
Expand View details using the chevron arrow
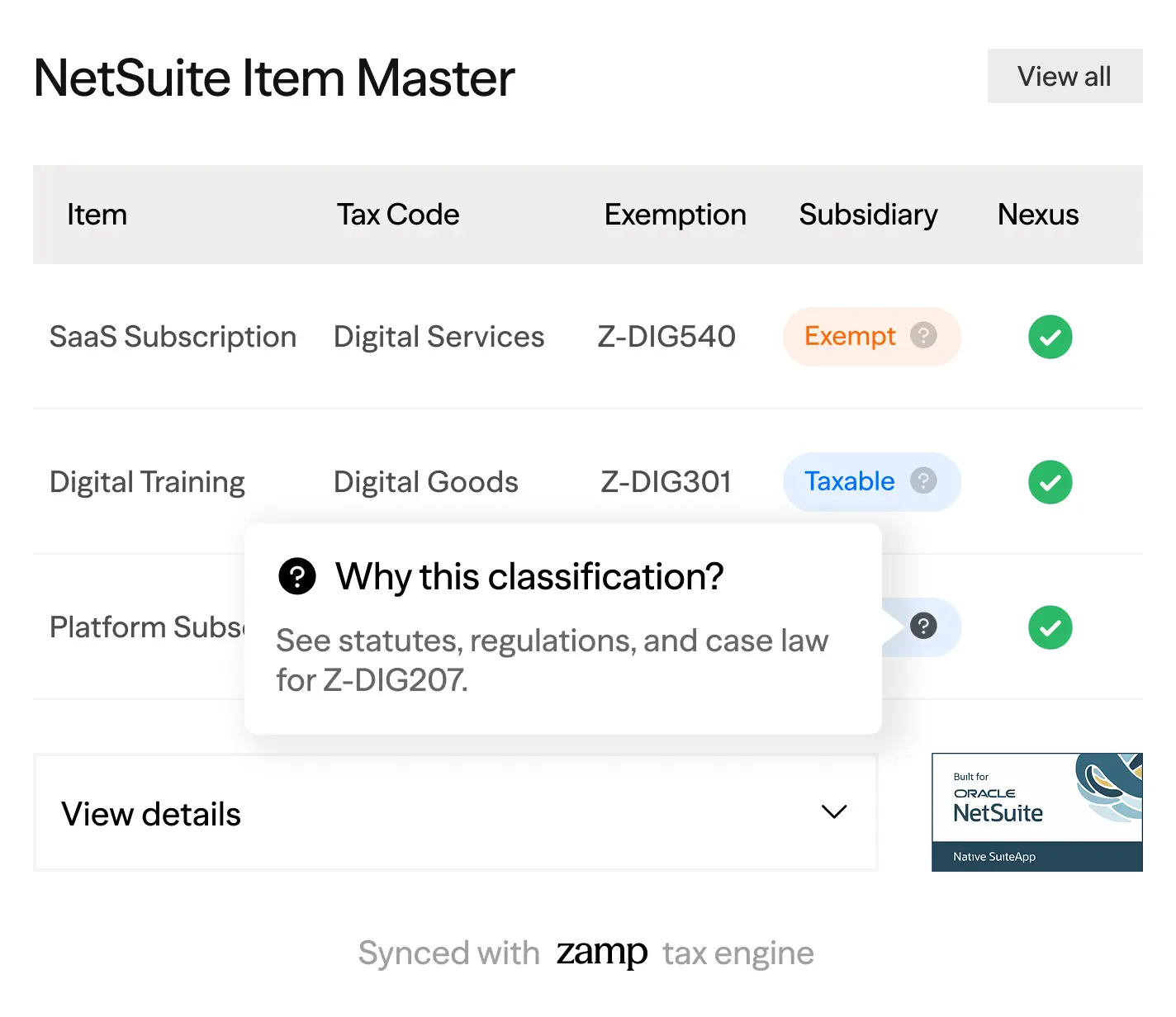point(834,811)
